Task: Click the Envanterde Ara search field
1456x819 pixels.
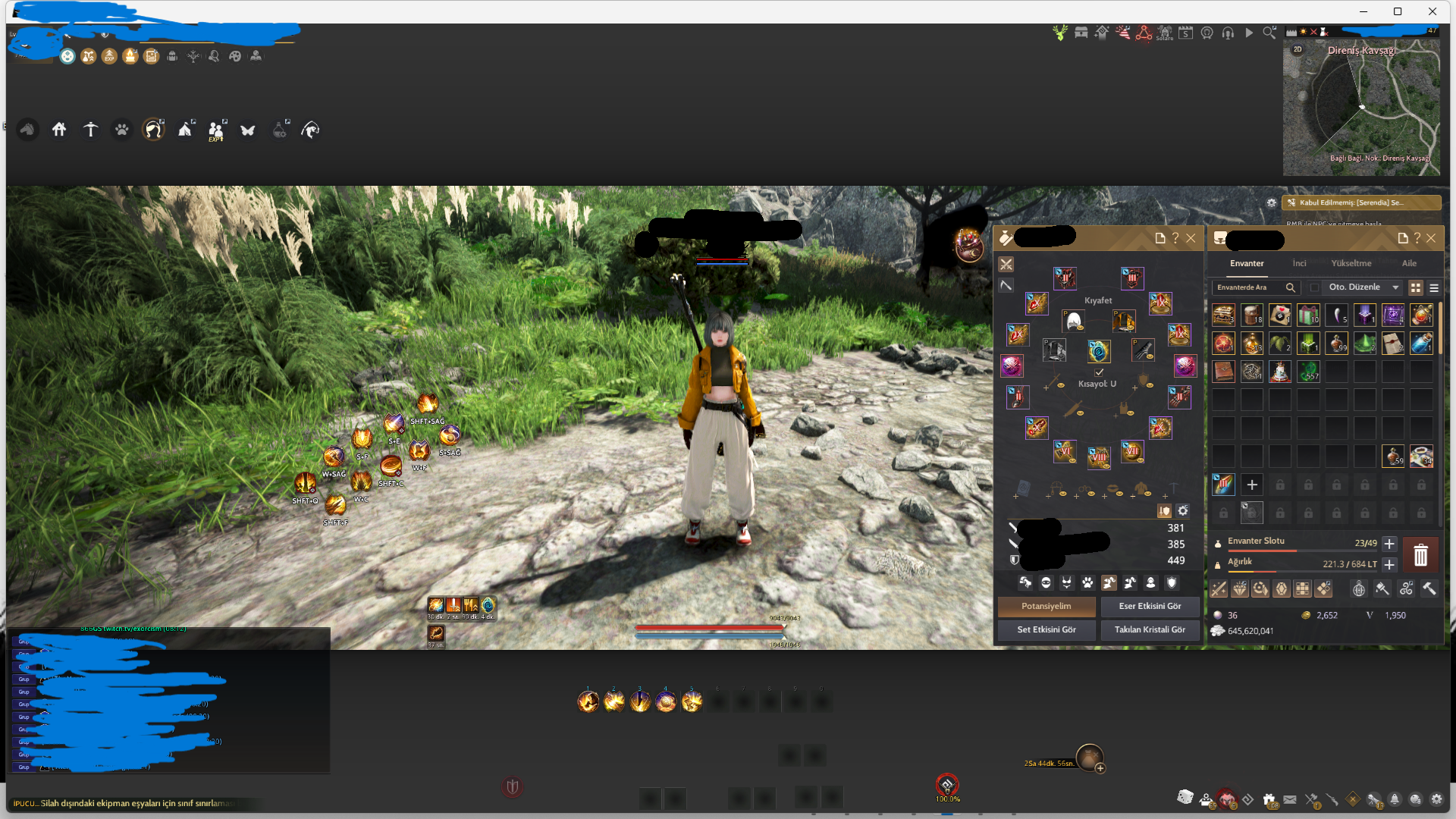Action: click(1255, 287)
